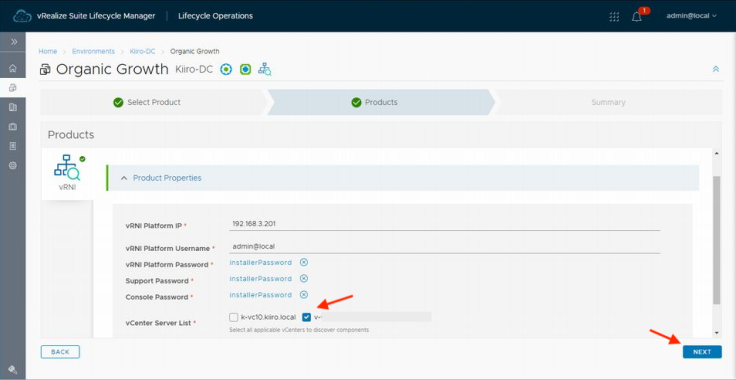Screen dimensions: 736x380
Task: Click the vRNI Platform Password installerPassword link
Action: 261,262
